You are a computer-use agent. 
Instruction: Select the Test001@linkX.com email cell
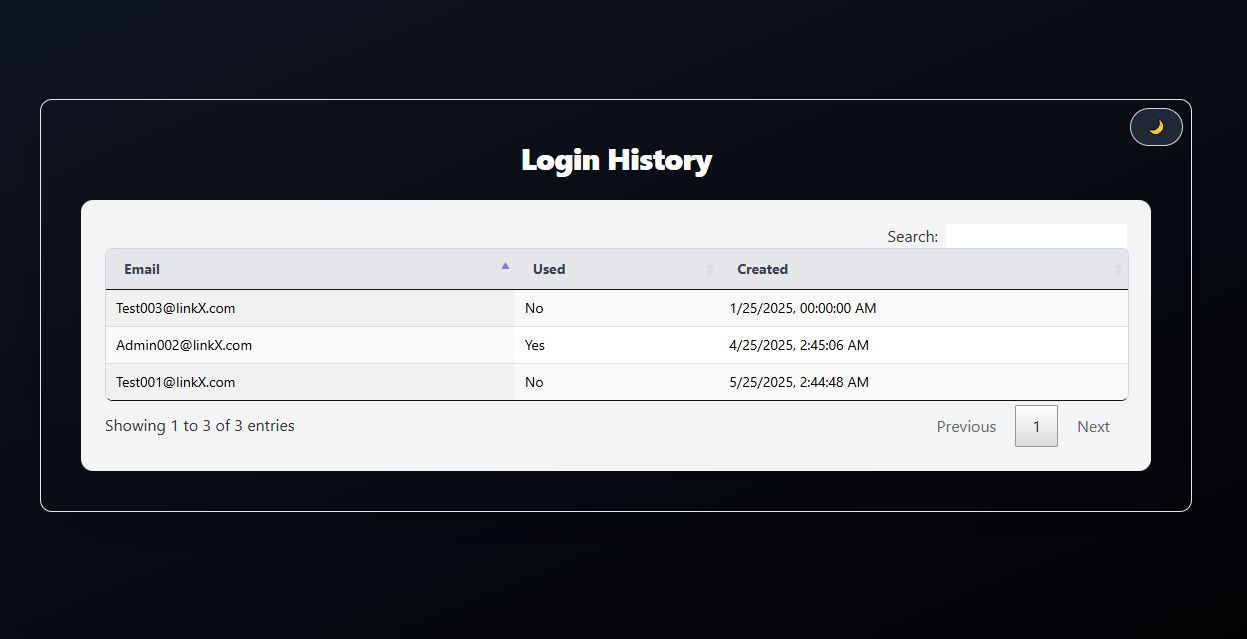pyautogui.click(x=310, y=382)
